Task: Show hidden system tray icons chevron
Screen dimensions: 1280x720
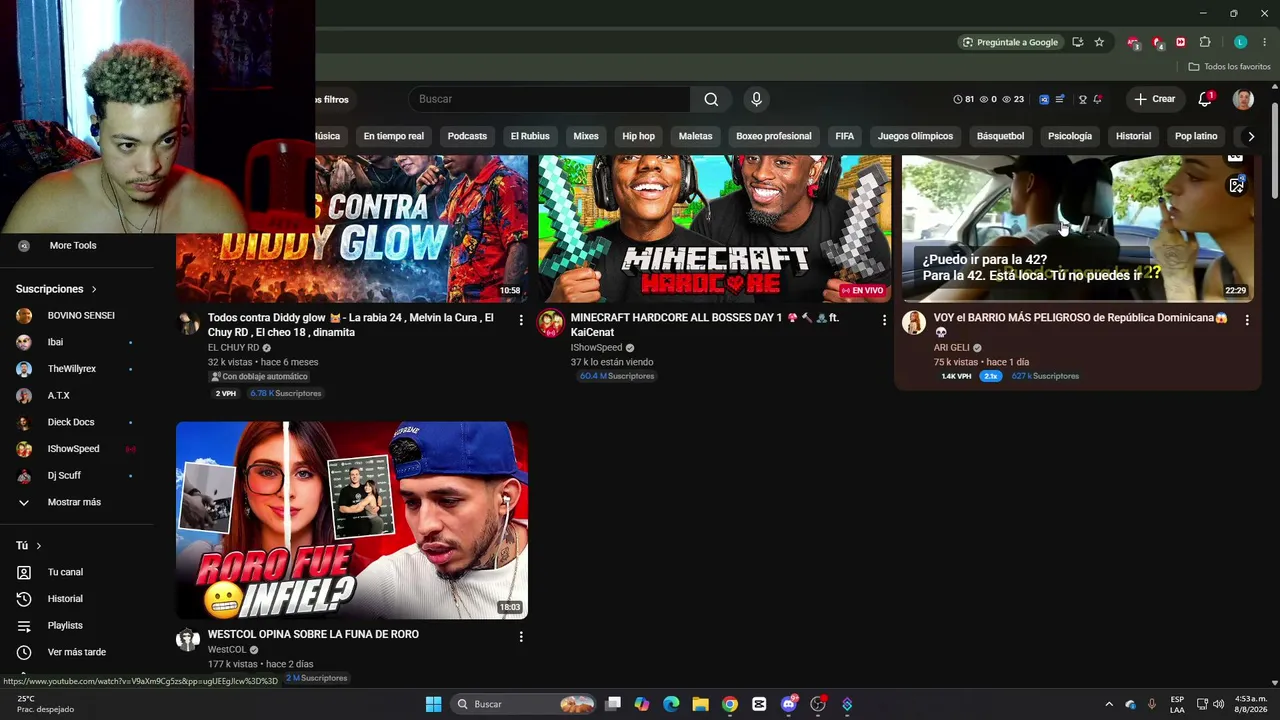Action: tap(1108, 704)
